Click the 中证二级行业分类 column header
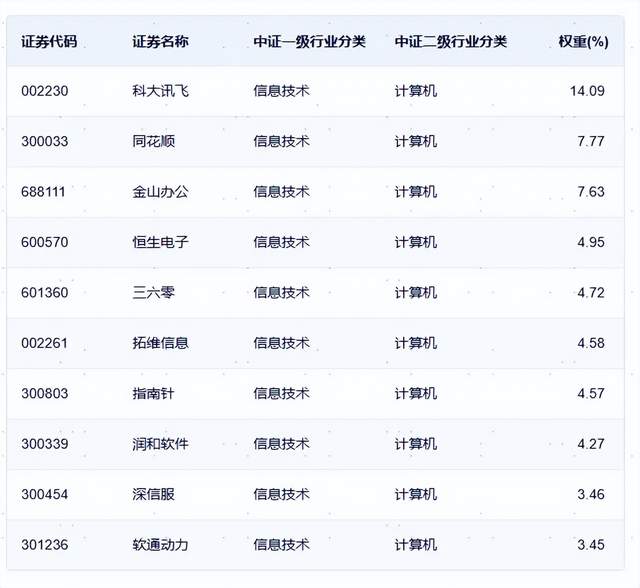This screenshot has height=588, width=640. pyautogui.click(x=450, y=42)
